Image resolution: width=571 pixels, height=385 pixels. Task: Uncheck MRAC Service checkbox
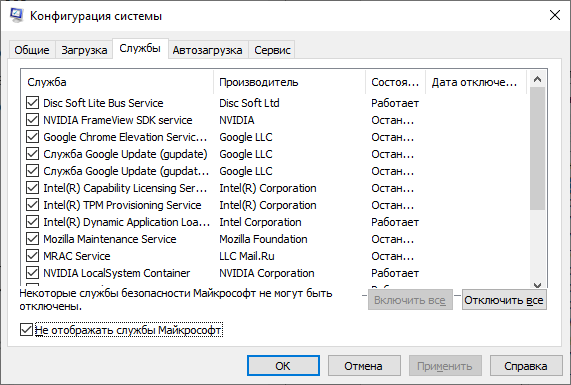32,256
